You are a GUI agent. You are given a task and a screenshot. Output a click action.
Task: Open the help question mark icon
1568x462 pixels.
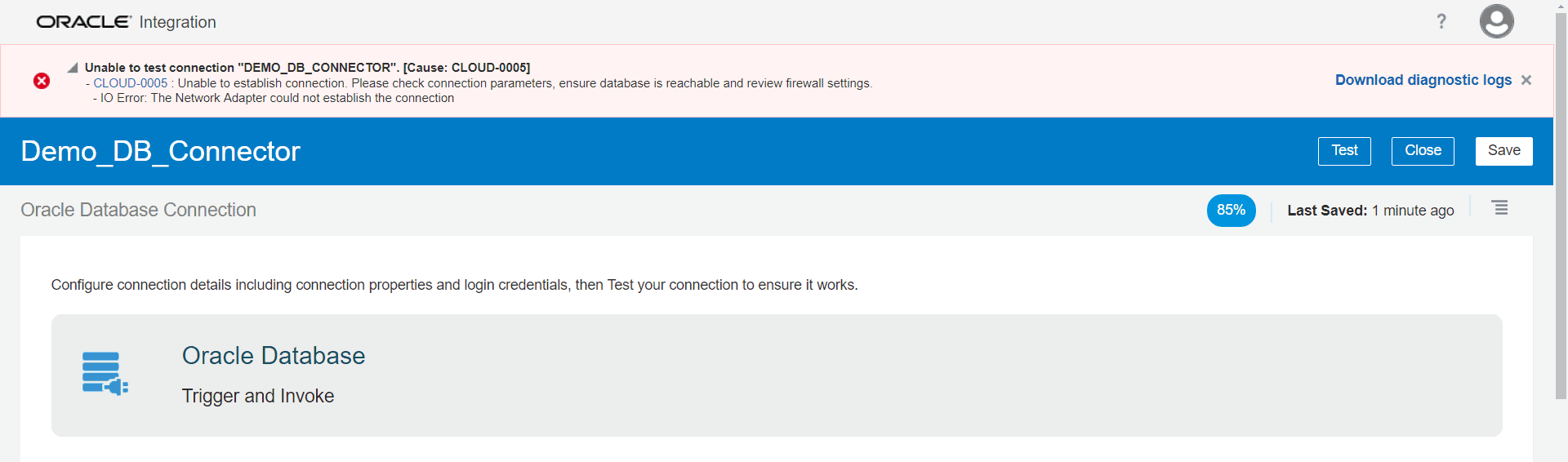coord(1441,21)
